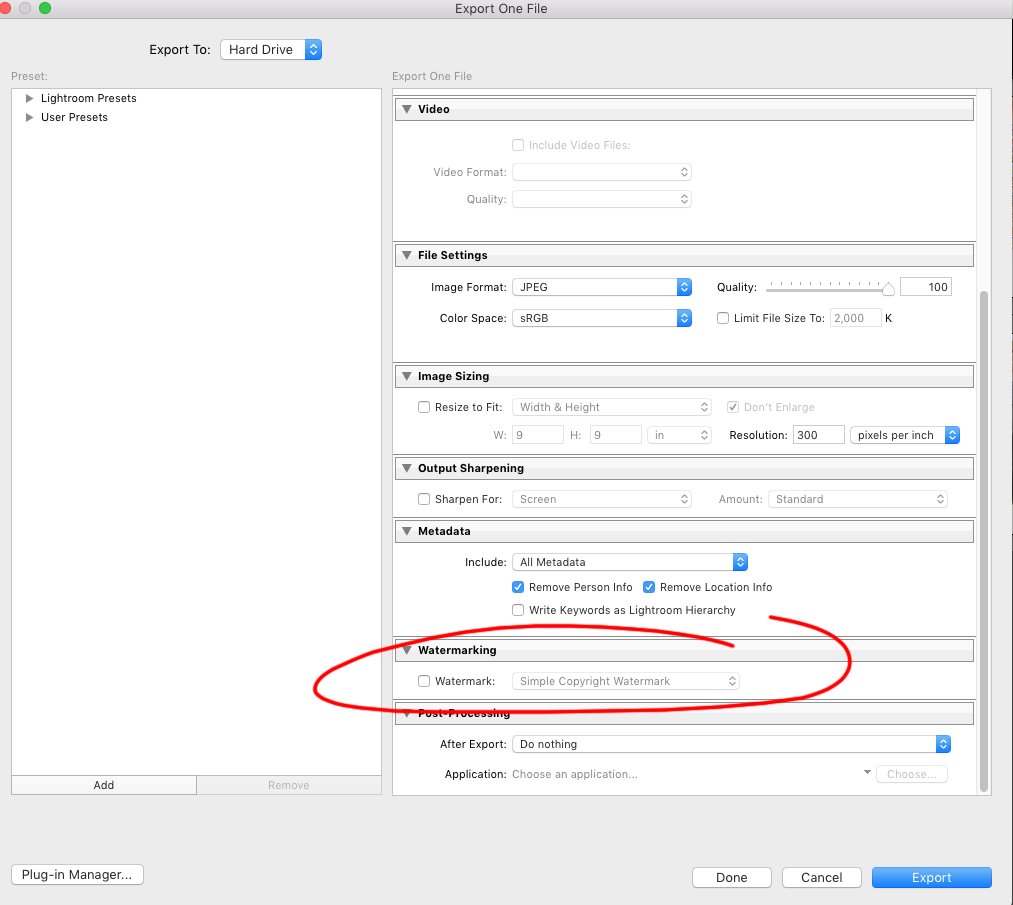
Task: Open the Simple Copyright Watermark dropdown
Action: (x=625, y=681)
